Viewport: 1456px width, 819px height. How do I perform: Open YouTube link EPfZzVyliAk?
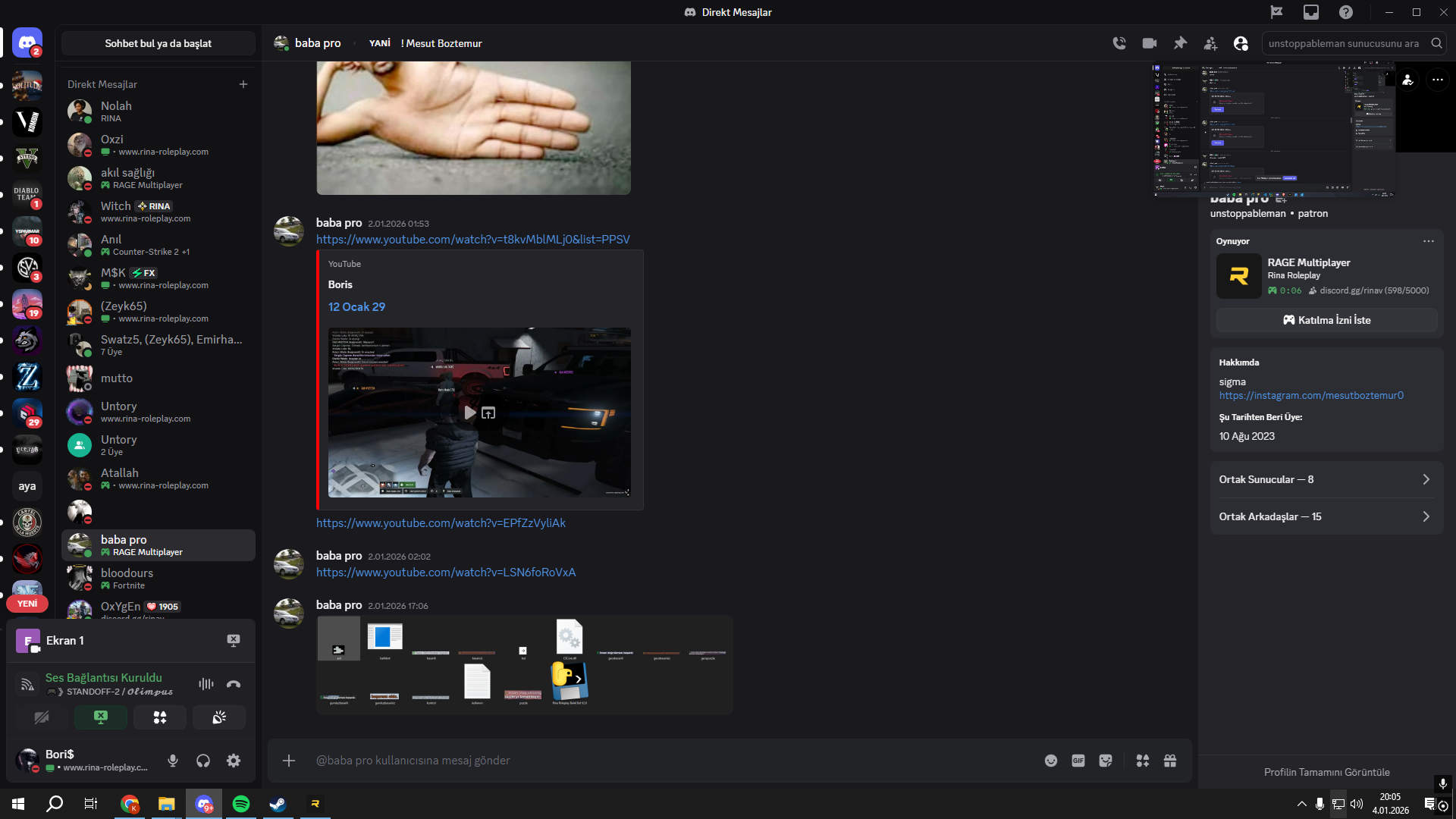point(441,522)
